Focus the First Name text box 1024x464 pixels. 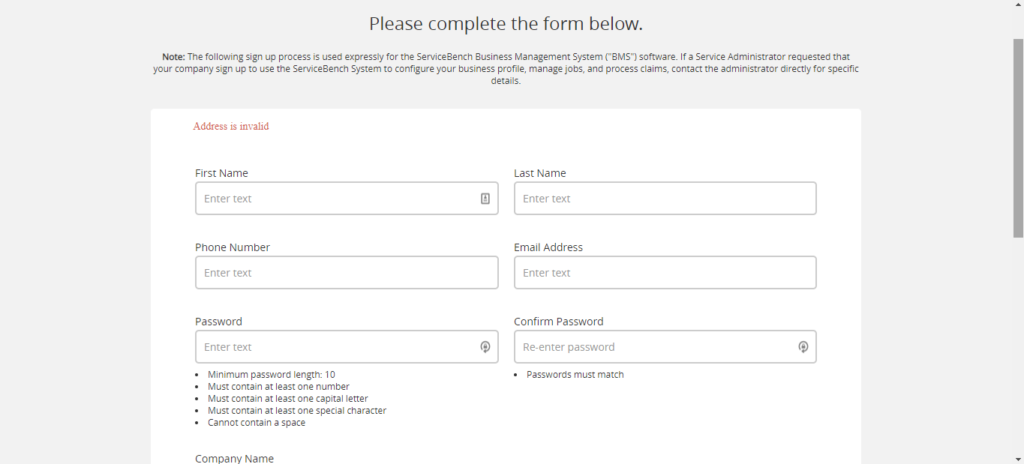click(346, 198)
